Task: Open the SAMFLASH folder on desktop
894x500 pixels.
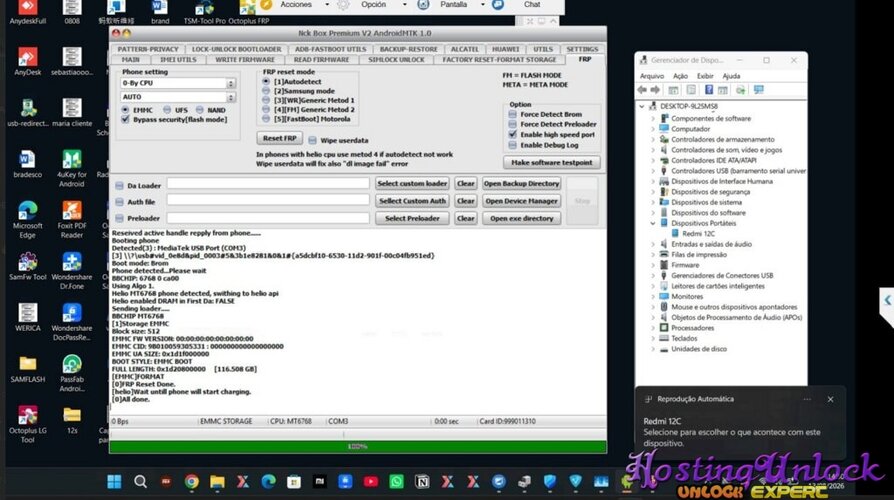Action: pyautogui.click(x=27, y=369)
